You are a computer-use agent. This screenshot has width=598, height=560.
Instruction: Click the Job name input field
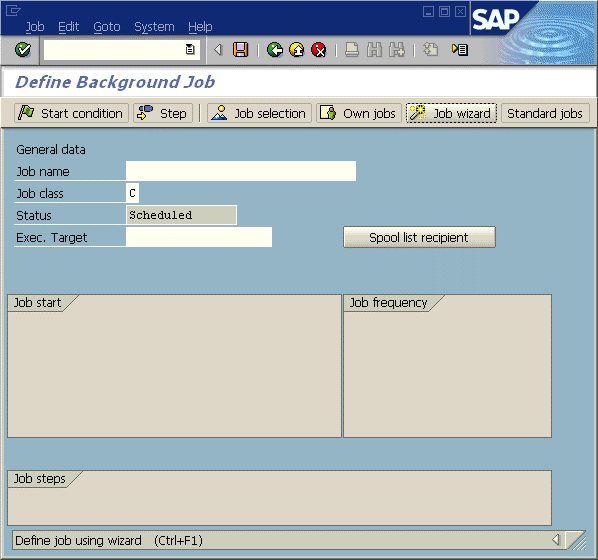pyautogui.click(x=241, y=171)
